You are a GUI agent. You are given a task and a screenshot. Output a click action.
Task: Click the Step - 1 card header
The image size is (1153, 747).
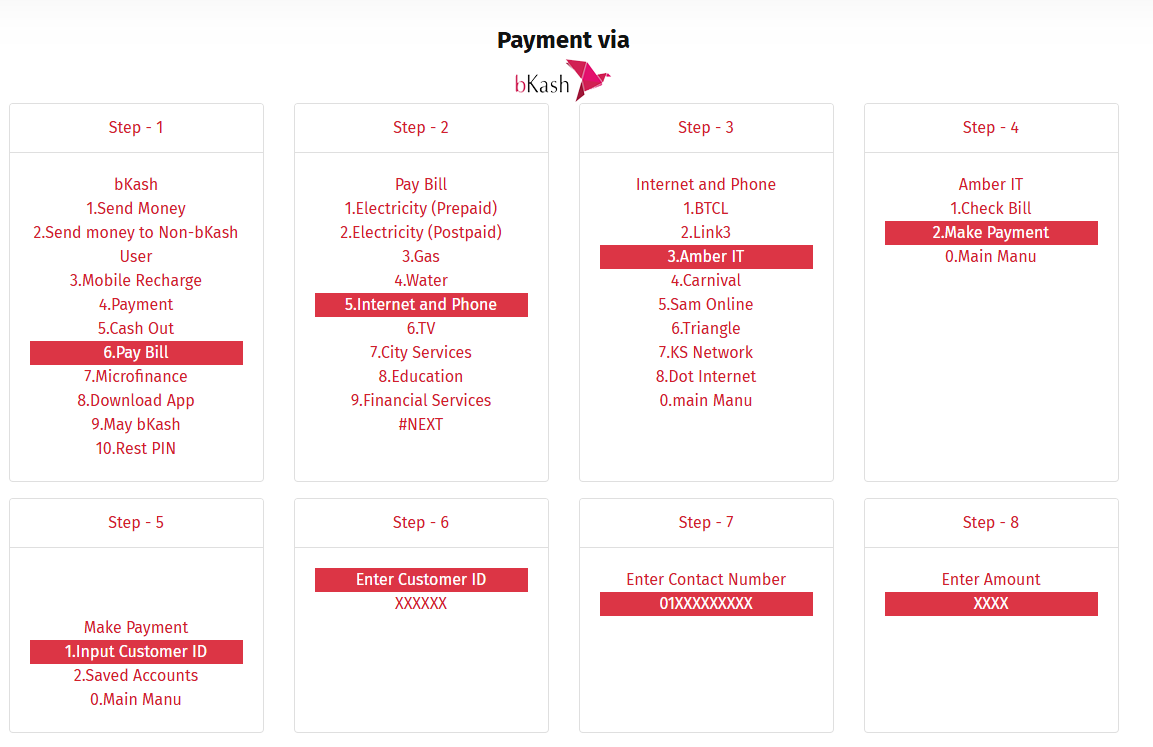pos(136,128)
